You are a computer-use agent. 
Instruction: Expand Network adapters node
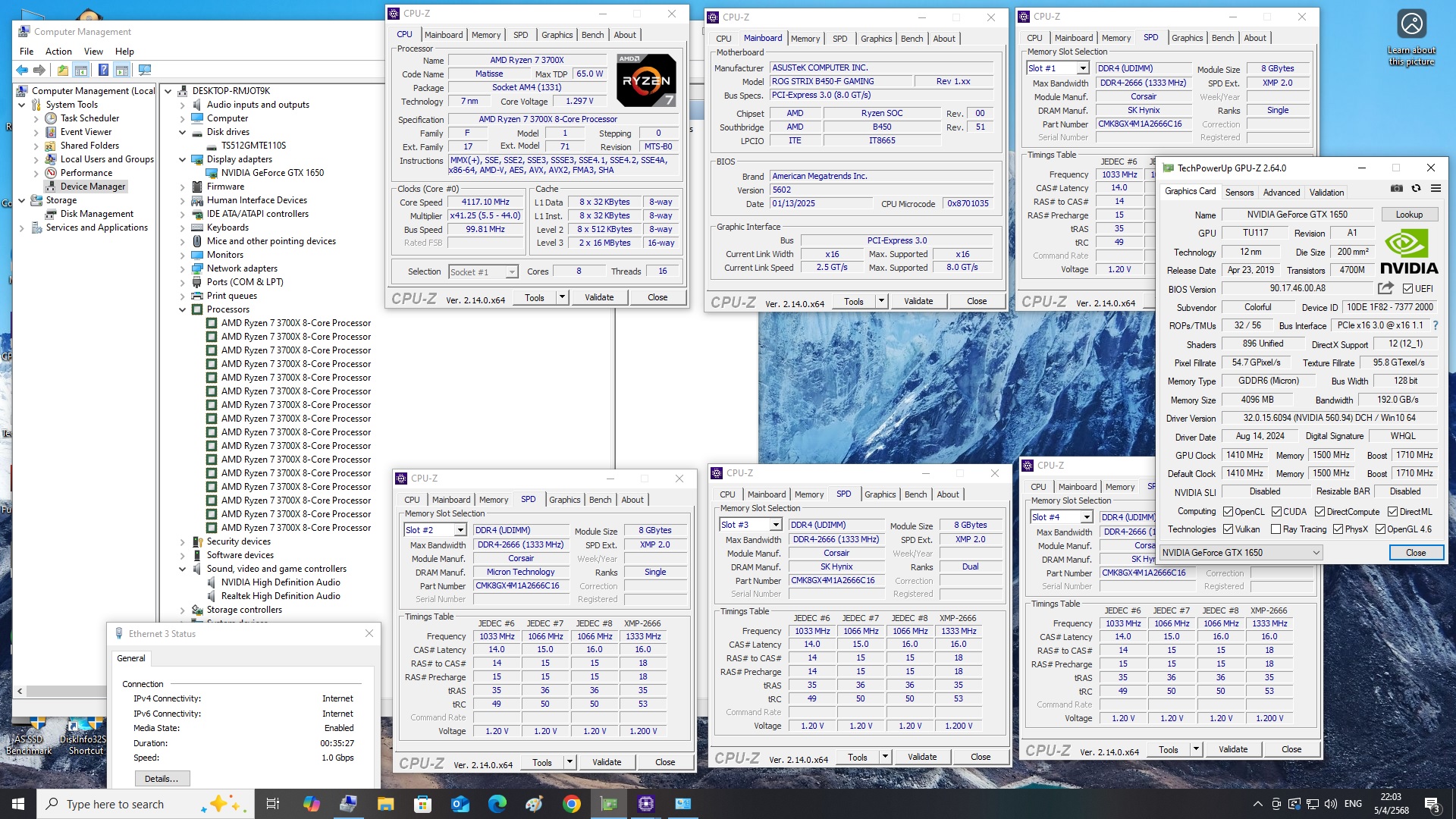[182, 268]
